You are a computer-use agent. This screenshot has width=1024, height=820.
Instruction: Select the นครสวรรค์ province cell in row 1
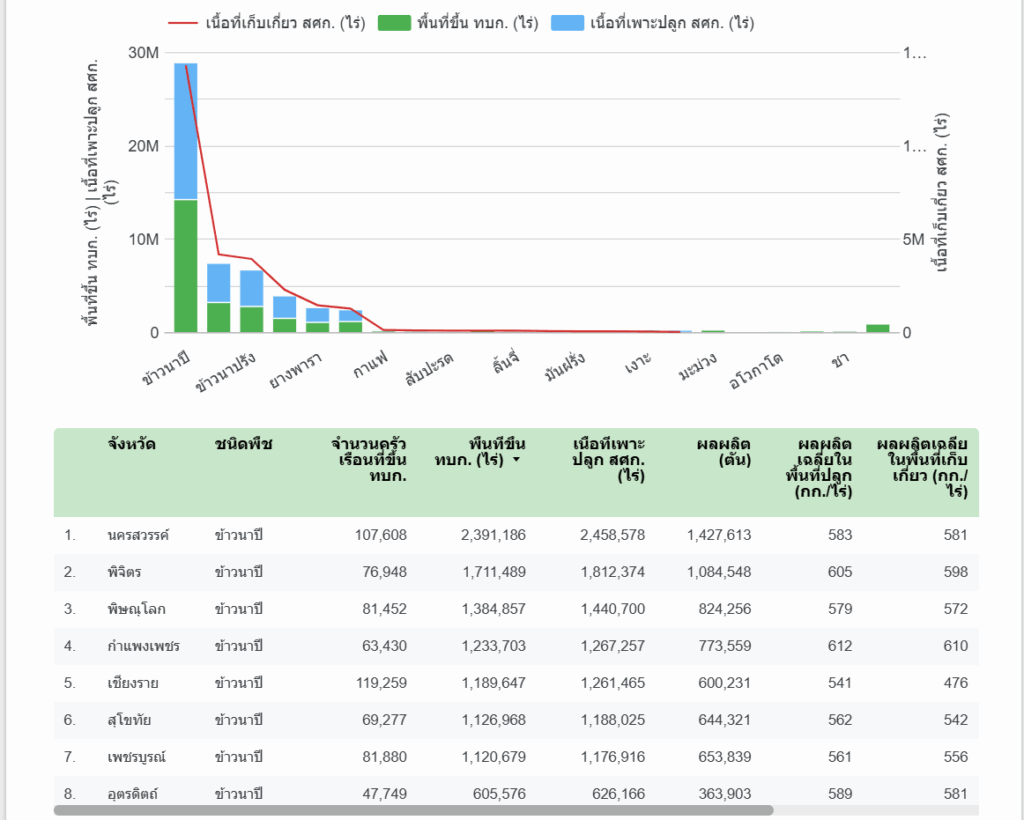138,535
